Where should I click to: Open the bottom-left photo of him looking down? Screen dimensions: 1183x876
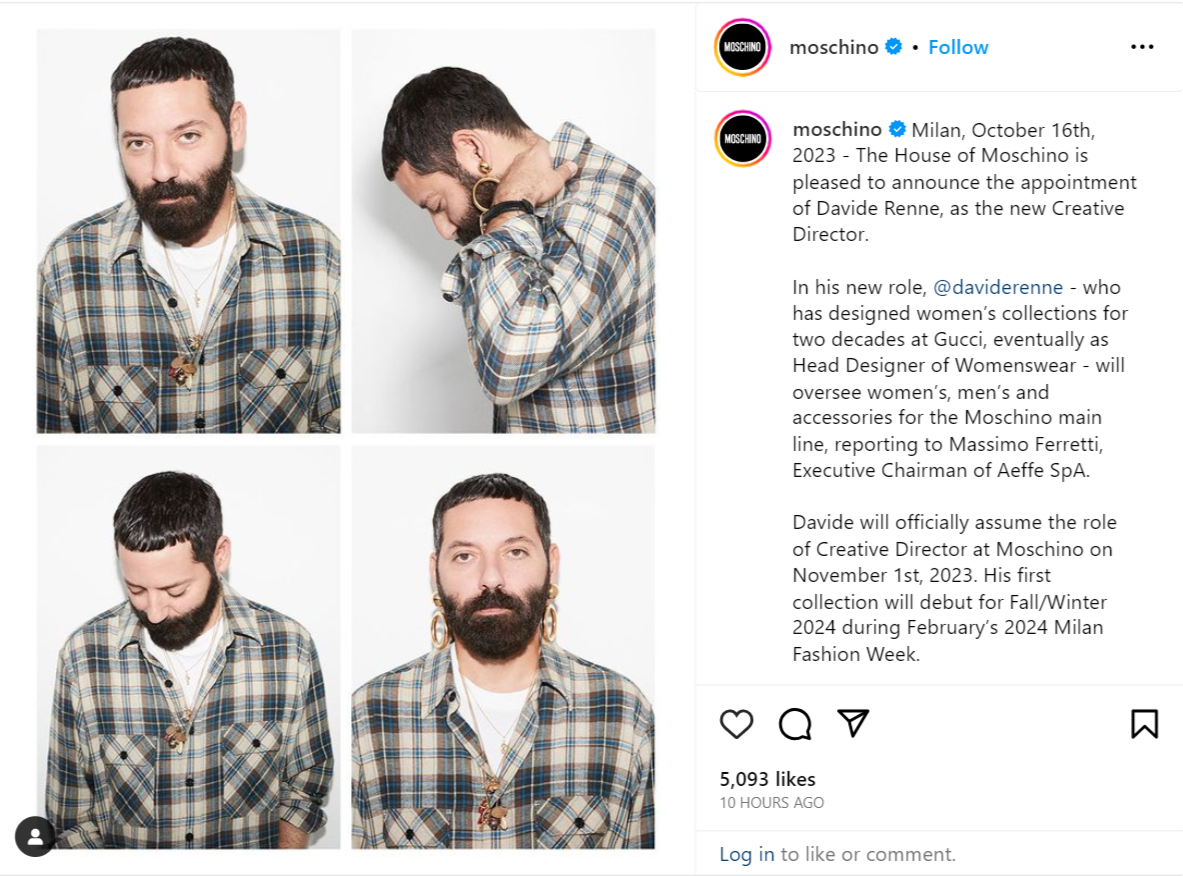coord(187,650)
